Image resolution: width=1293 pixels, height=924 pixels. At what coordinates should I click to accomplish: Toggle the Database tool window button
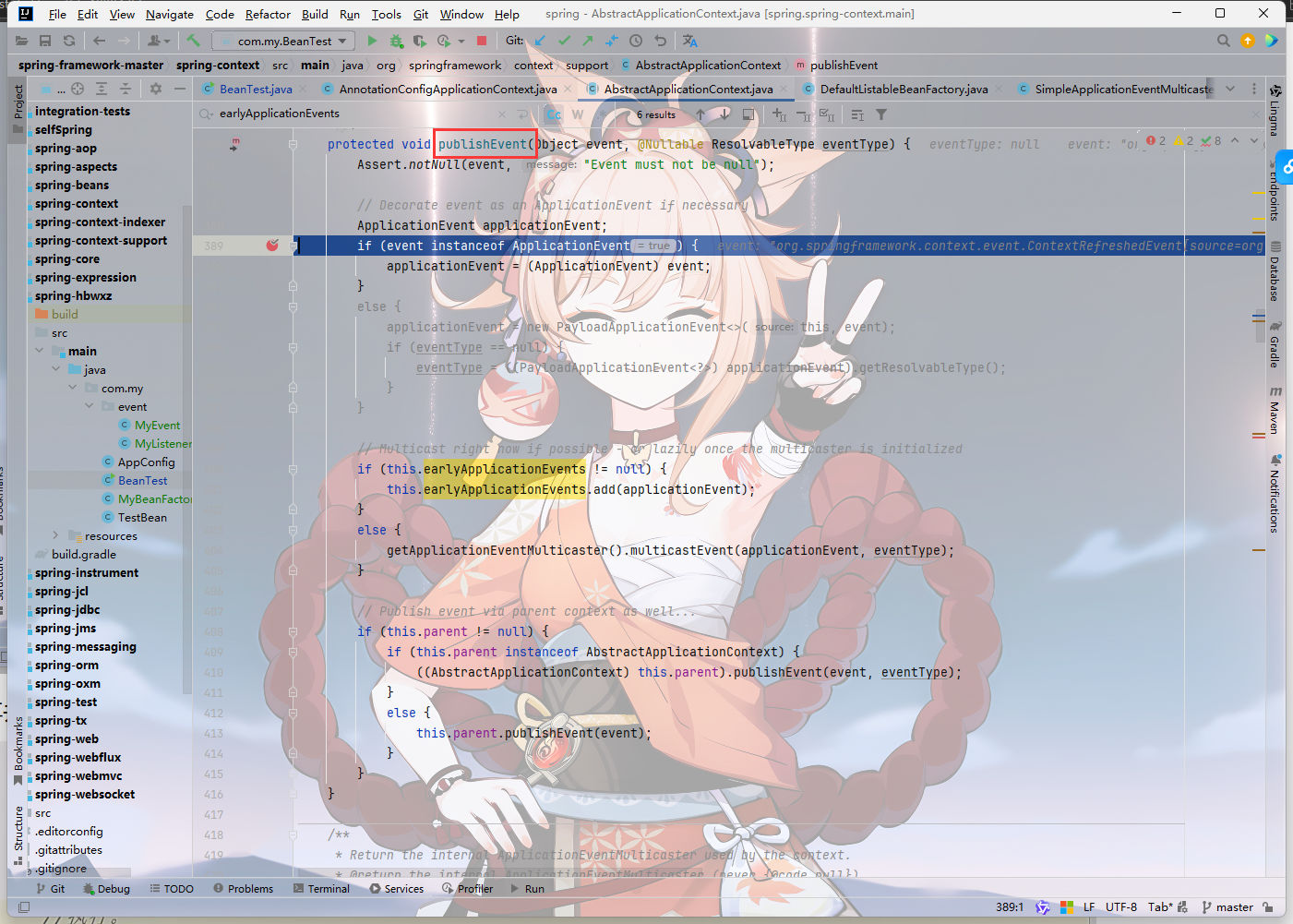(1275, 271)
